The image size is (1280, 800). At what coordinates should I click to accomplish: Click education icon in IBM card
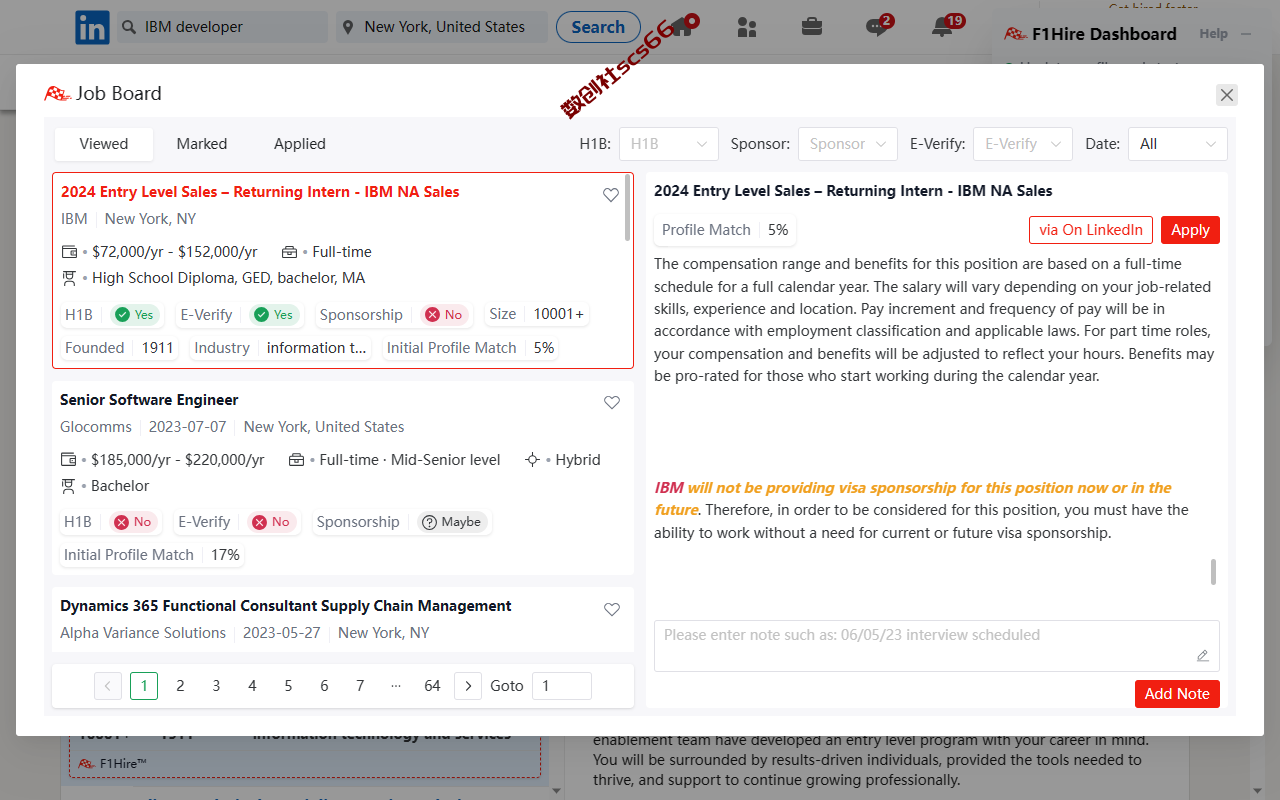pos(69,278)
